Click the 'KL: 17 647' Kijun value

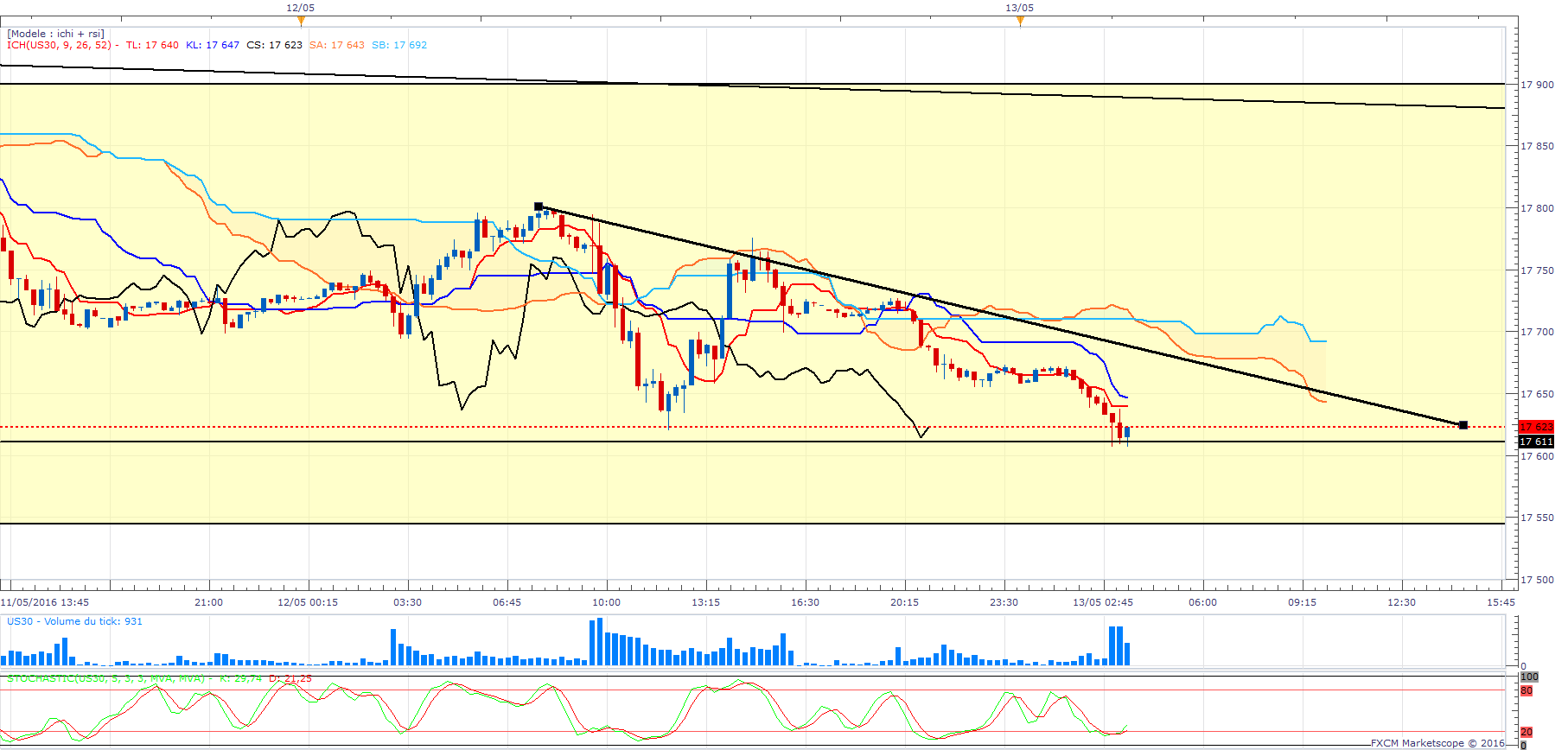pos(213,45)
